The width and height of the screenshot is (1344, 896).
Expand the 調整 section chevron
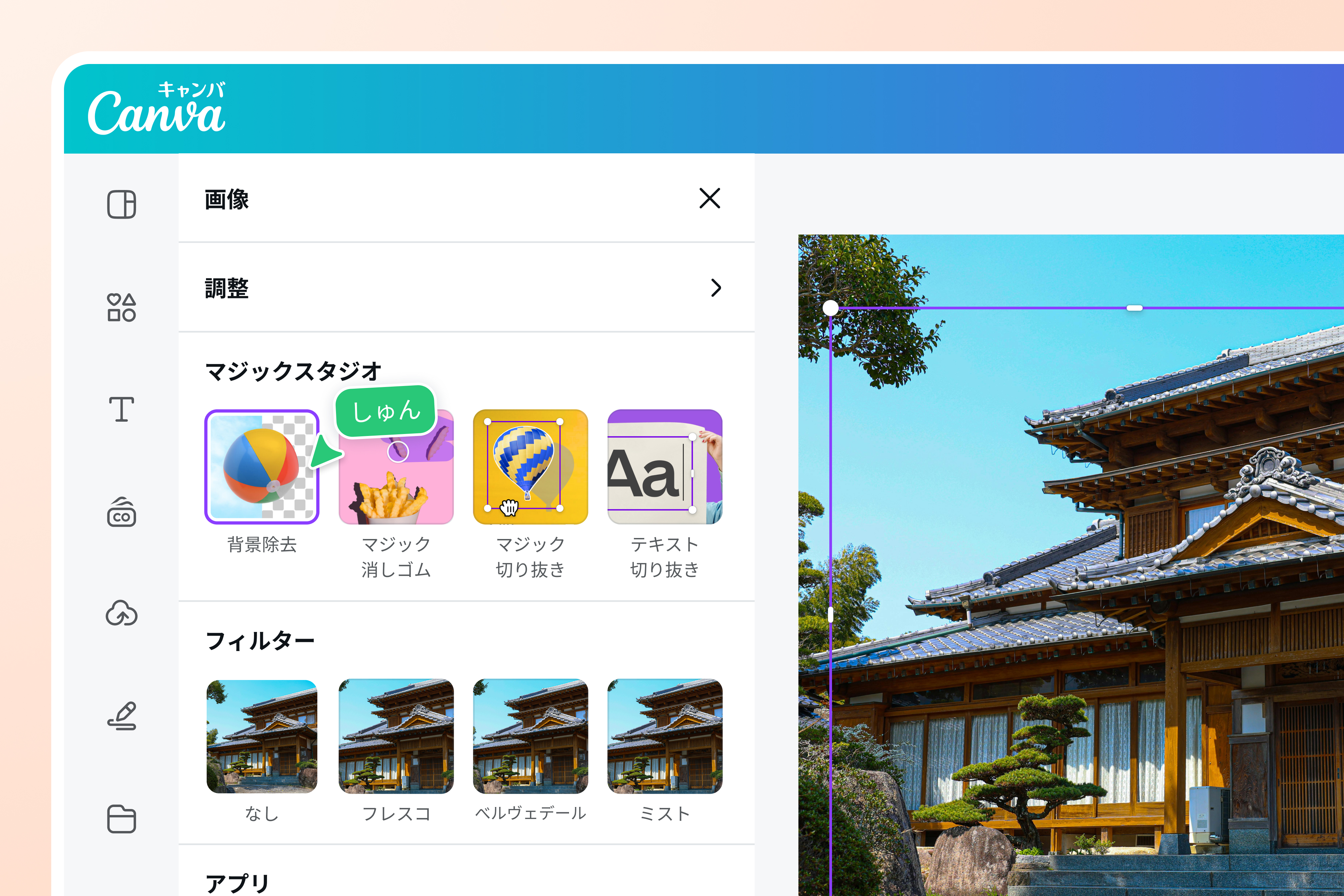coord(716,287)
